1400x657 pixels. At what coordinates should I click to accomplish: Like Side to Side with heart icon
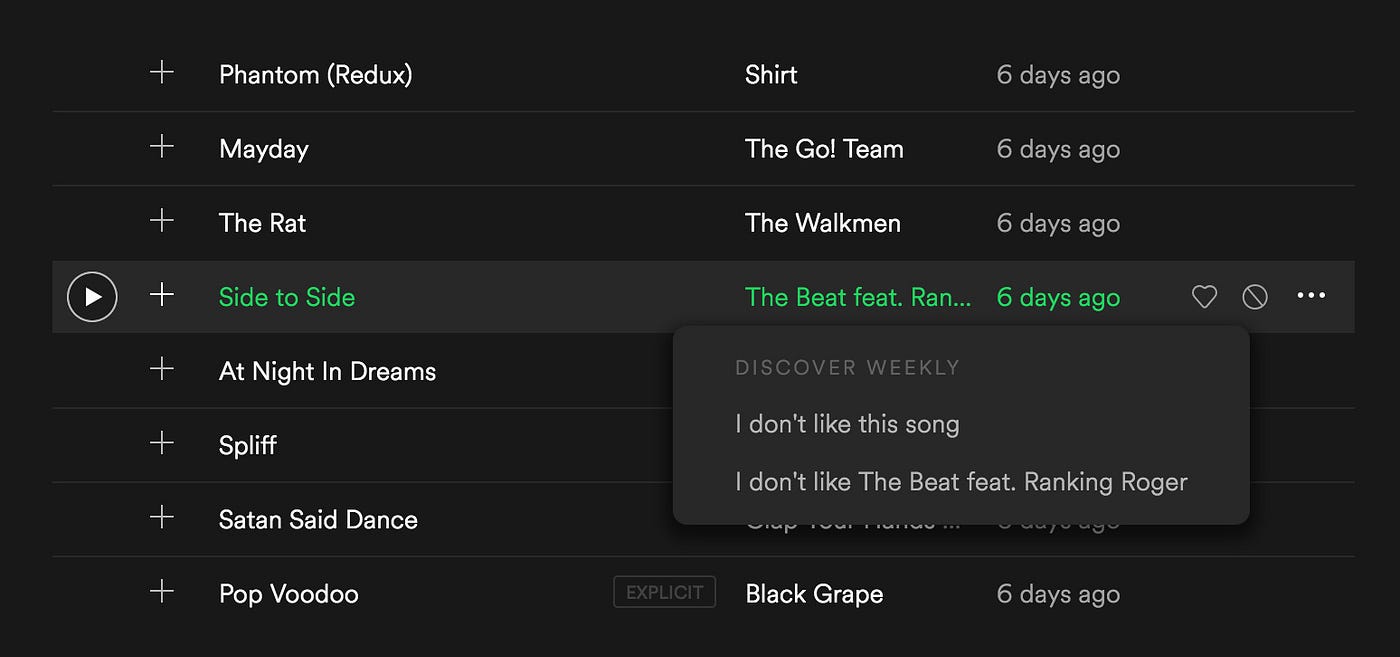coord(1204,296)
